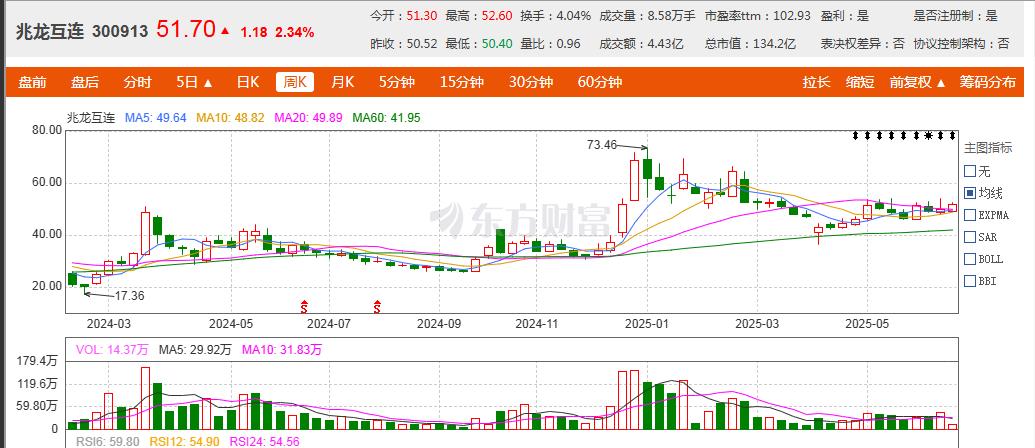The image size is (1035, 448).
Task: Switch to the 30分钟 chart tab
Action: [531, 82]
